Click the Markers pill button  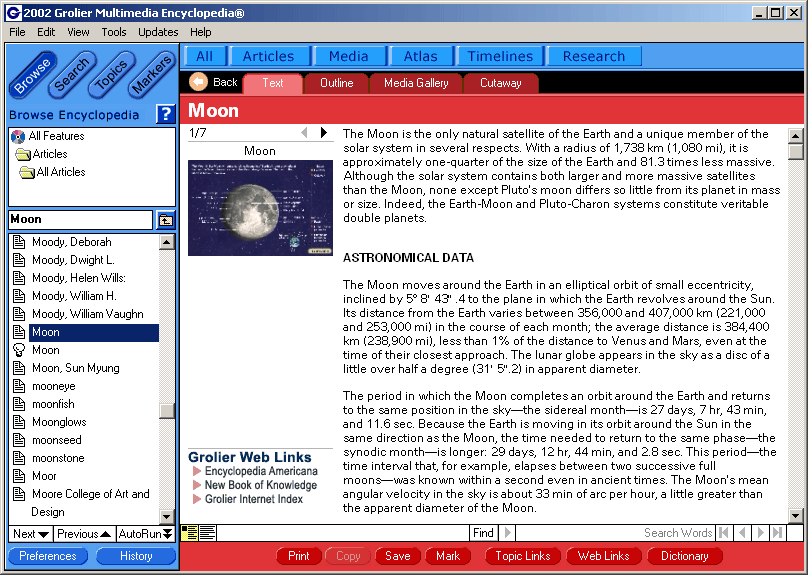[151, 75]
